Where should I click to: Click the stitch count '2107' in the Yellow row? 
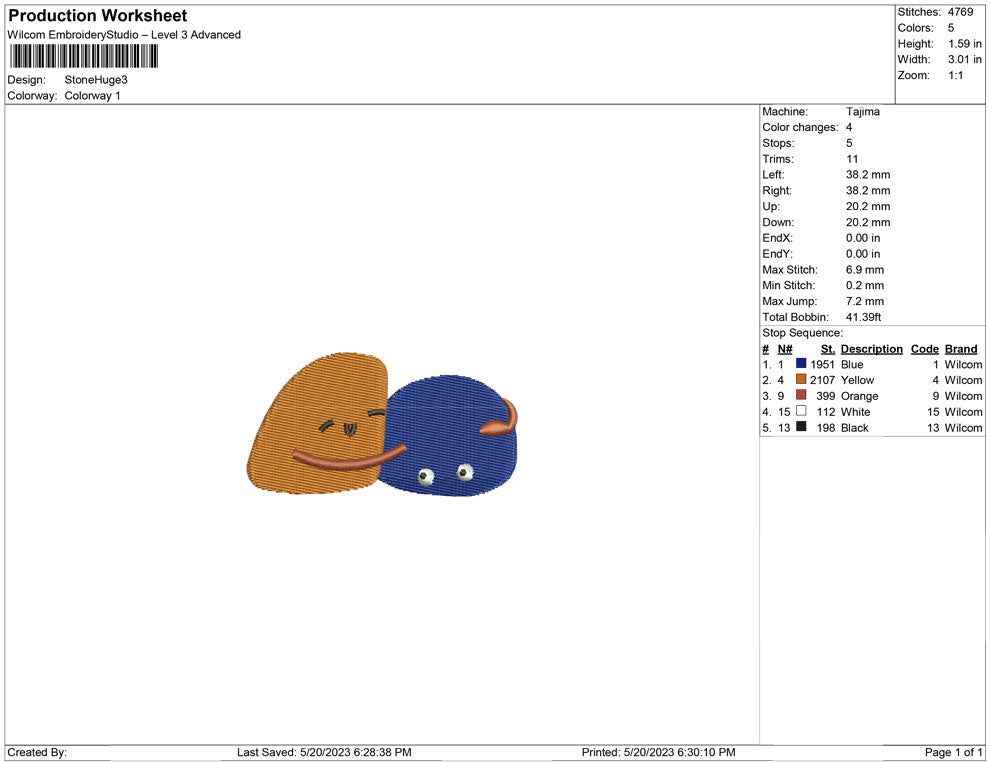[823, 380]
